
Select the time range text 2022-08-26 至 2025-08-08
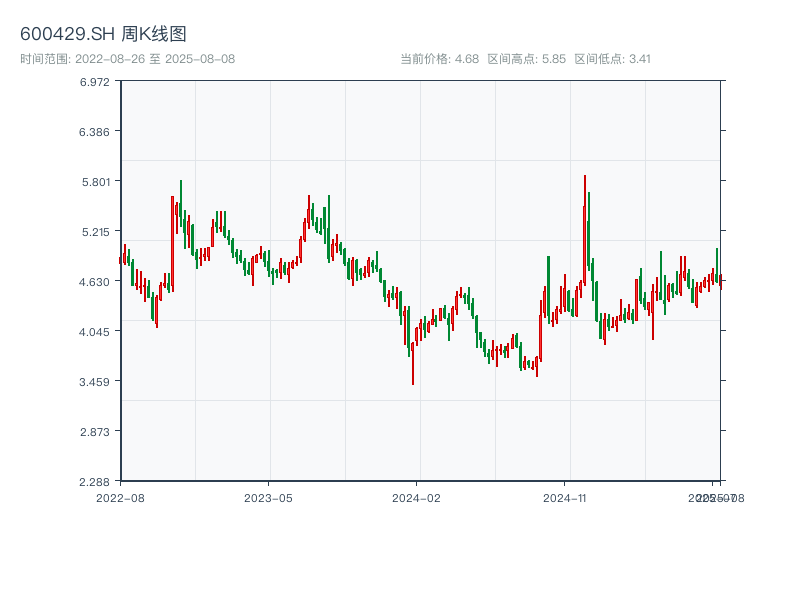[155, 59]
